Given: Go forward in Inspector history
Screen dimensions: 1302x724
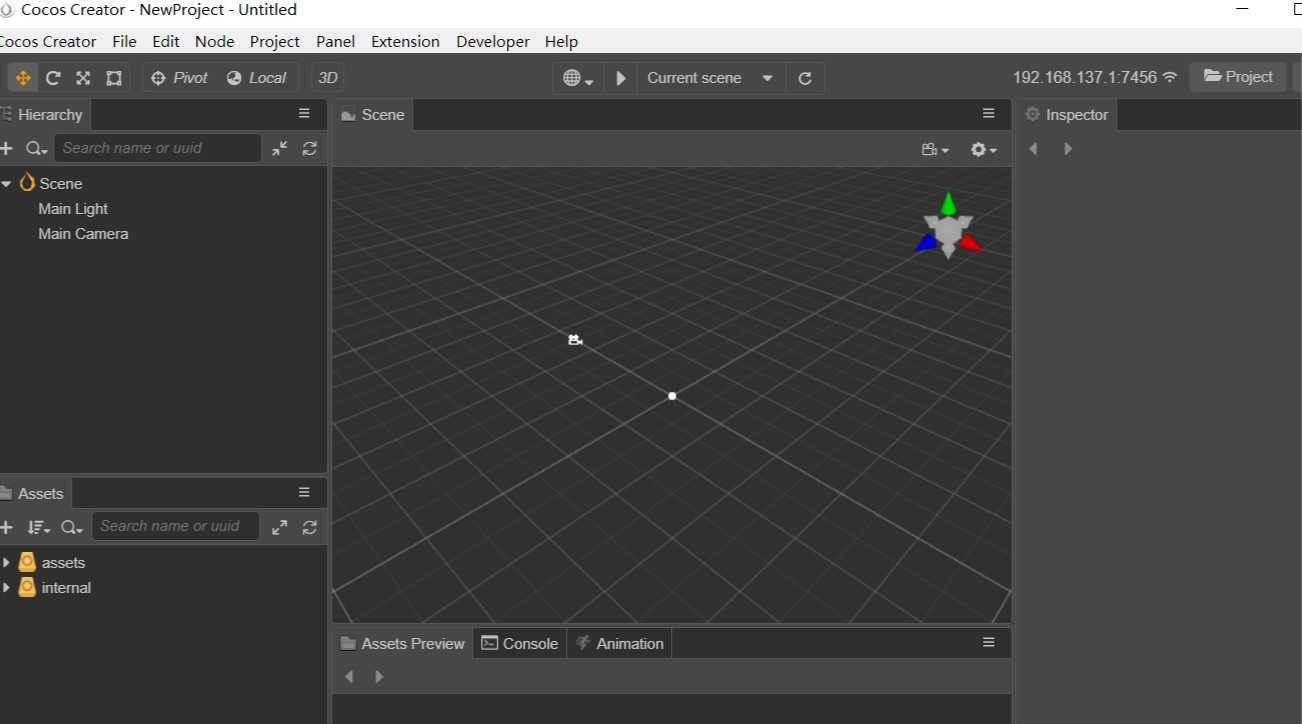Looking at the screenshot, I should coord(1068,149).
